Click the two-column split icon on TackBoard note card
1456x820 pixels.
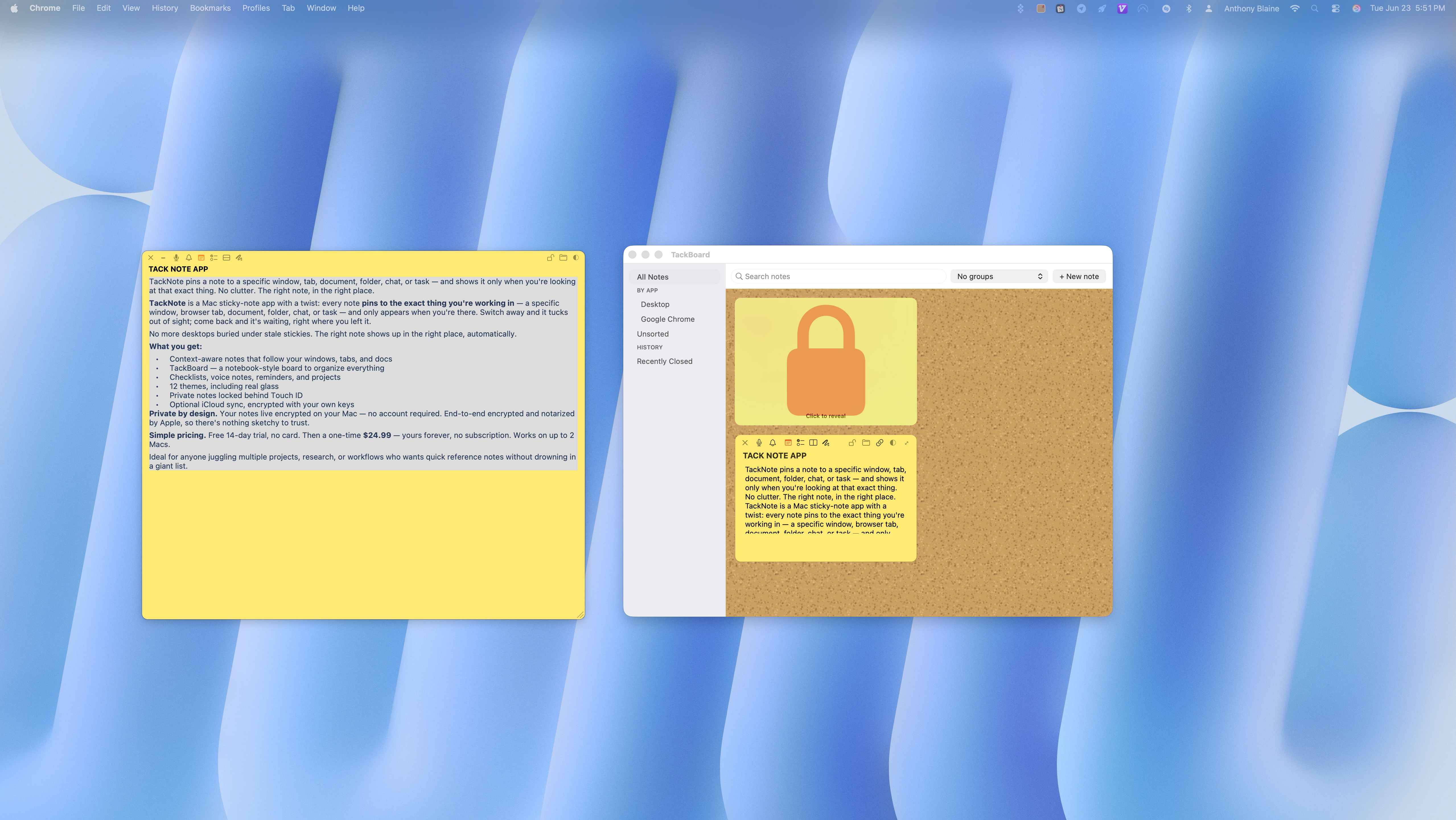pos(813,443)
